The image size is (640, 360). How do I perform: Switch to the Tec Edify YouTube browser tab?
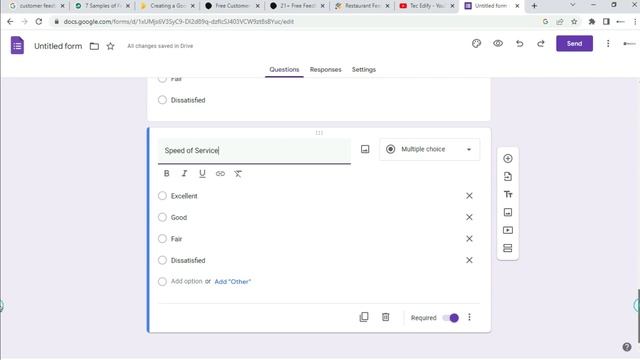pyautogui.click(x=427, y=6)
